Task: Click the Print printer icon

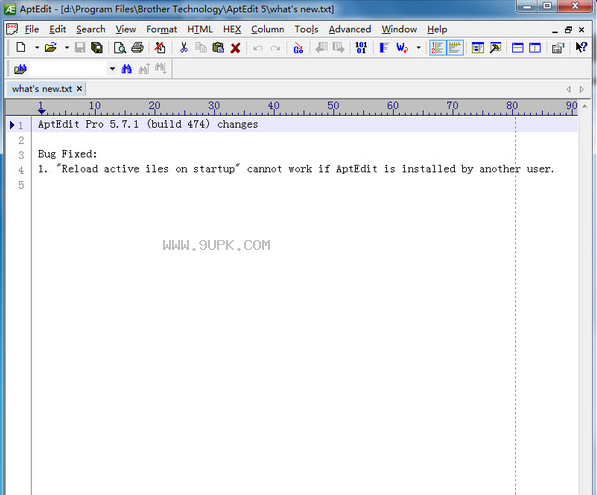Action: click(x=137, y=48)
